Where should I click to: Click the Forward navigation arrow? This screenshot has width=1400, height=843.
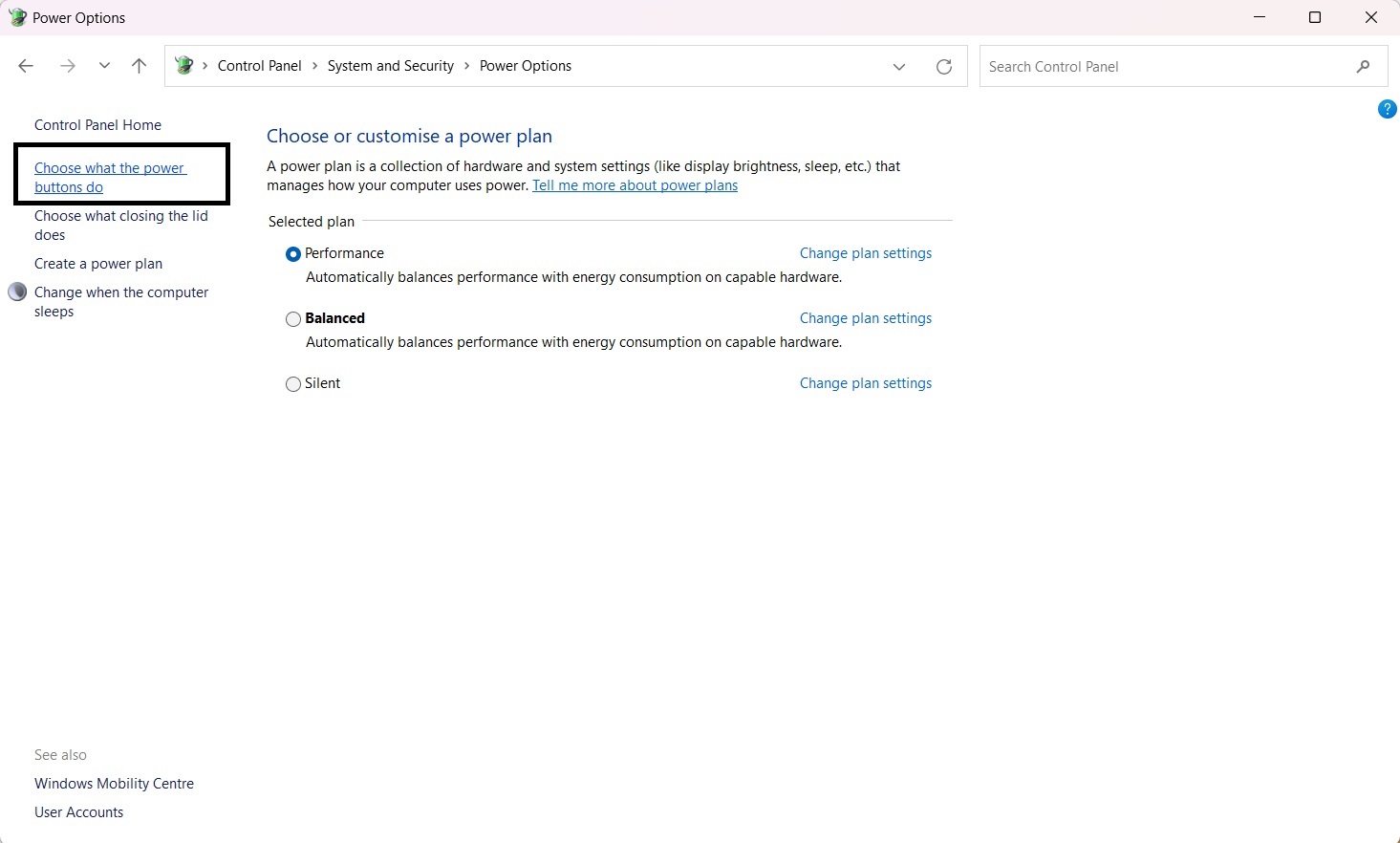point(67,66)
